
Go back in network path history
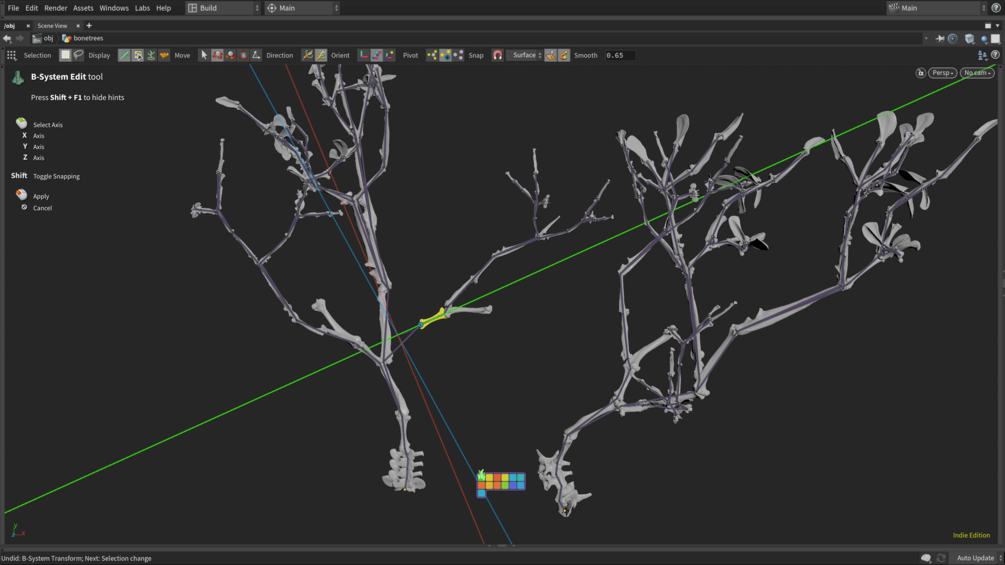[x=7, y=38]
